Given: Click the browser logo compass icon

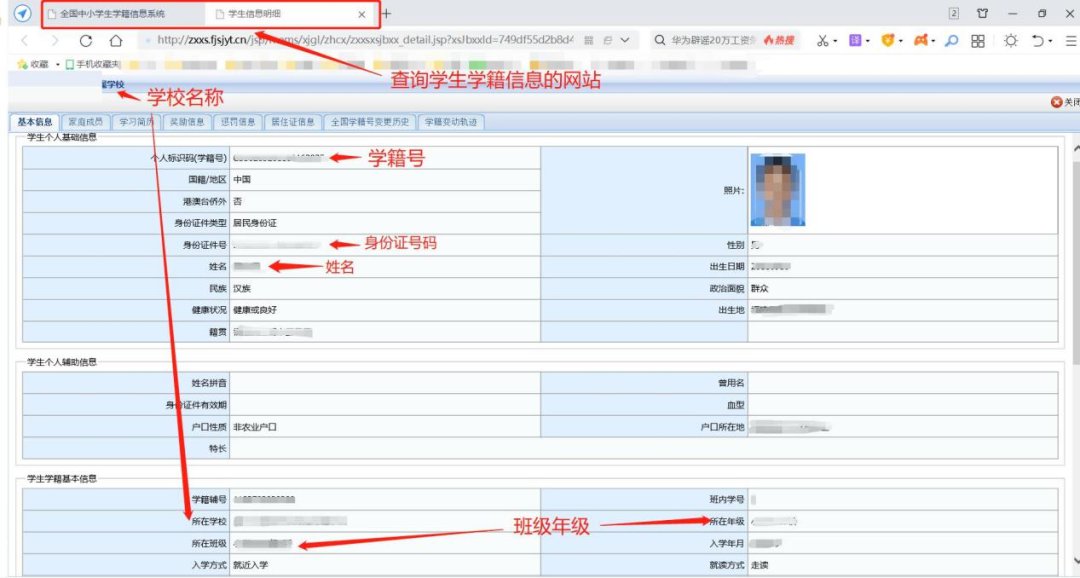Looking at the screenshot, I should coord(23,13).
